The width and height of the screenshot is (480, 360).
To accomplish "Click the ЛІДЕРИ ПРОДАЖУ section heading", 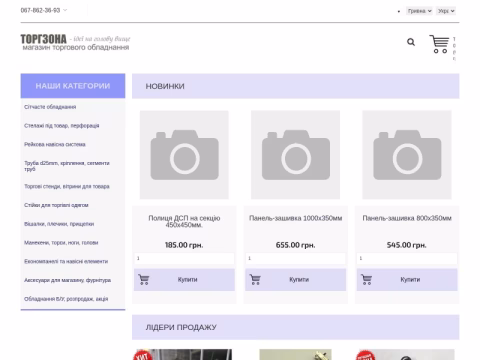I will pyautogui.click(x=181, y=327).
